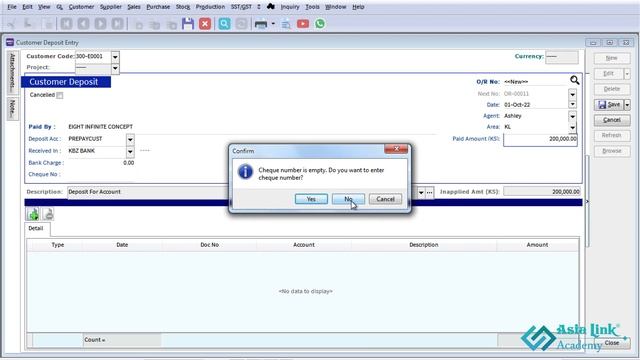Go to last record toolbar icon
The height and width of the screenshot is (360, 640).
coord(118,24)
